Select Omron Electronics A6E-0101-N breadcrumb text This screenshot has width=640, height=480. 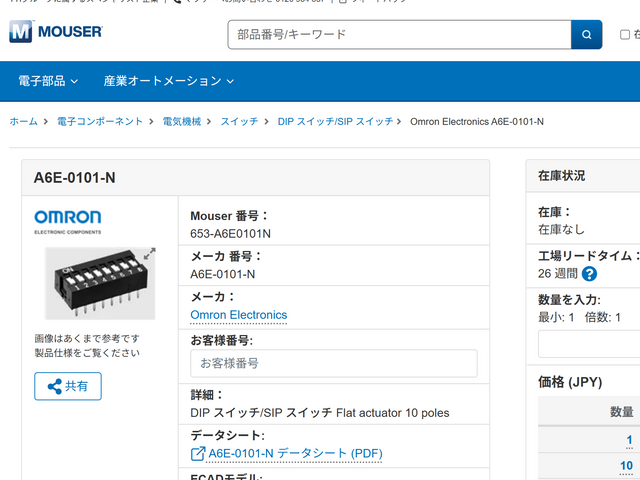click(x=477, y=122)
